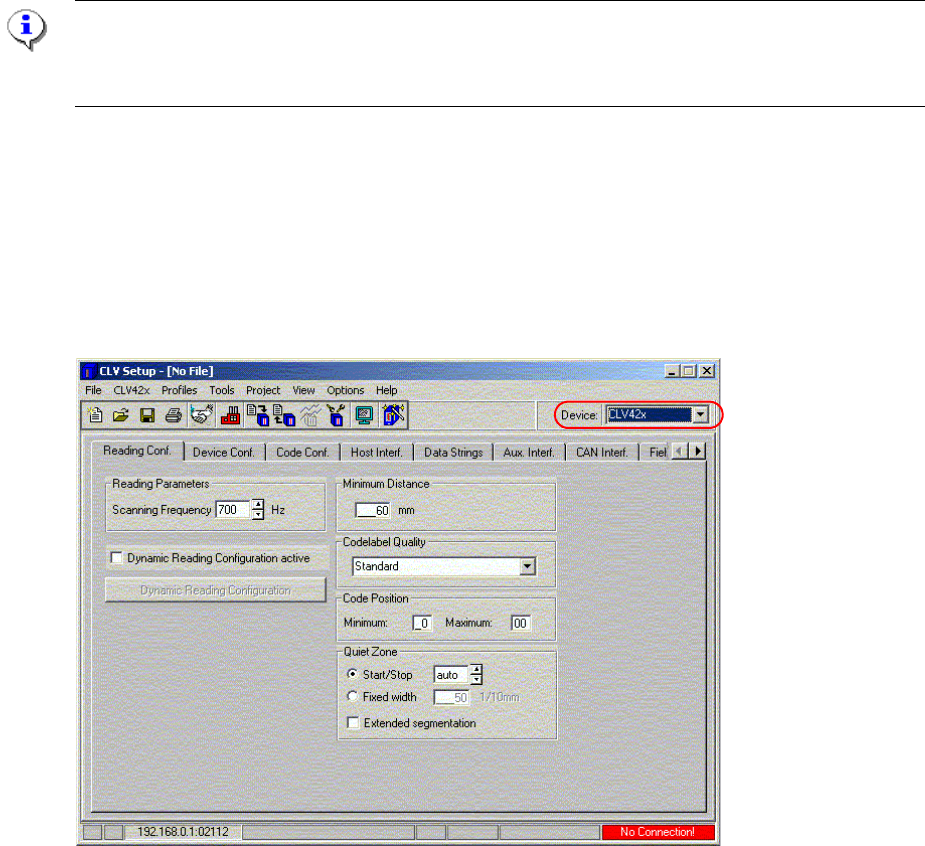
Task: Click the red factory defaults icon
Action: (x=230, y=415)
